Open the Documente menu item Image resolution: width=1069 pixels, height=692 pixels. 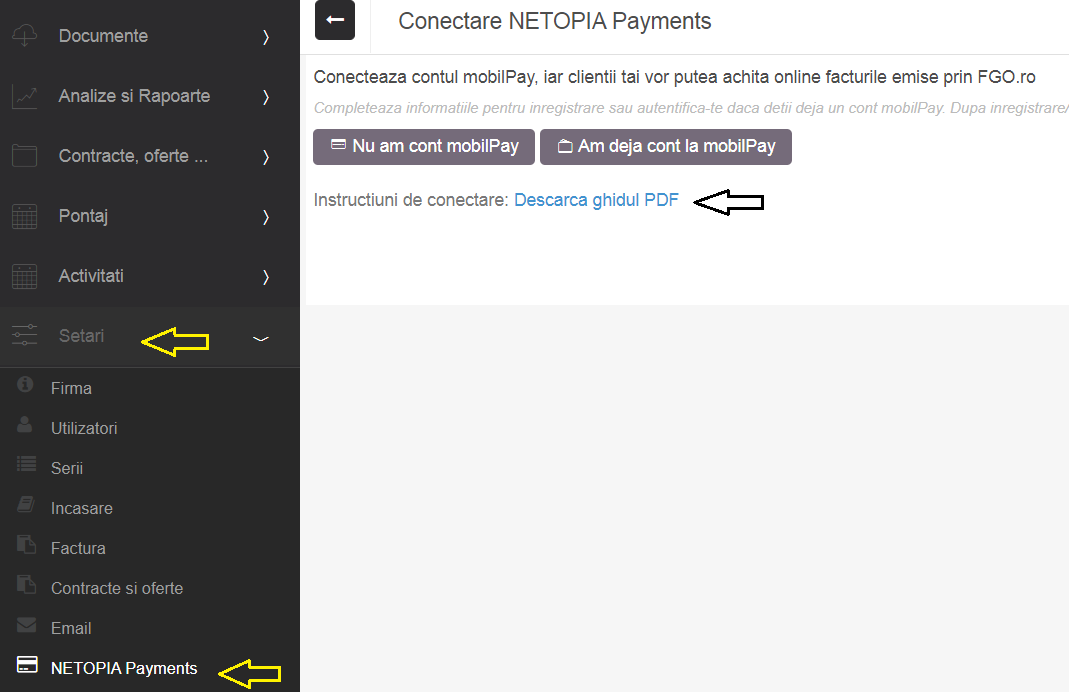103,35
